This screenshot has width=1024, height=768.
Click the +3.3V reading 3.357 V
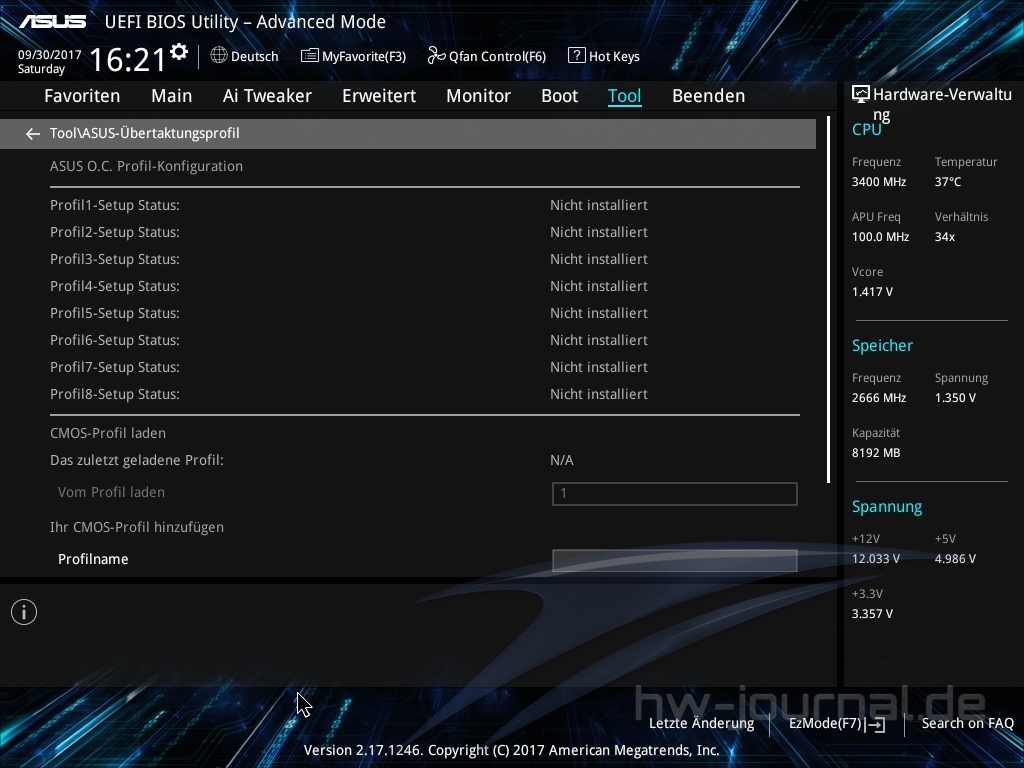click(x=872, y=614)
